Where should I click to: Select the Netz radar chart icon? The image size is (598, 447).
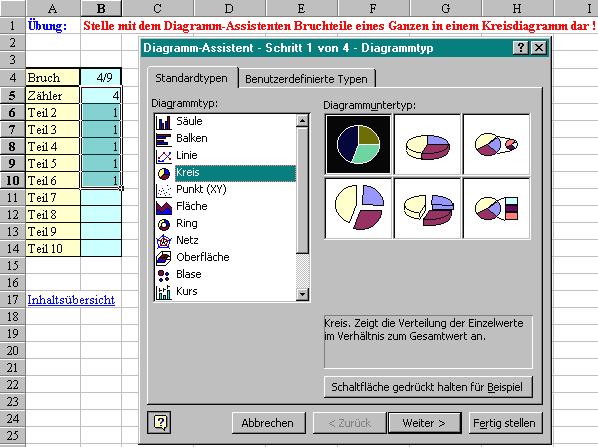[x=164, y=241]
